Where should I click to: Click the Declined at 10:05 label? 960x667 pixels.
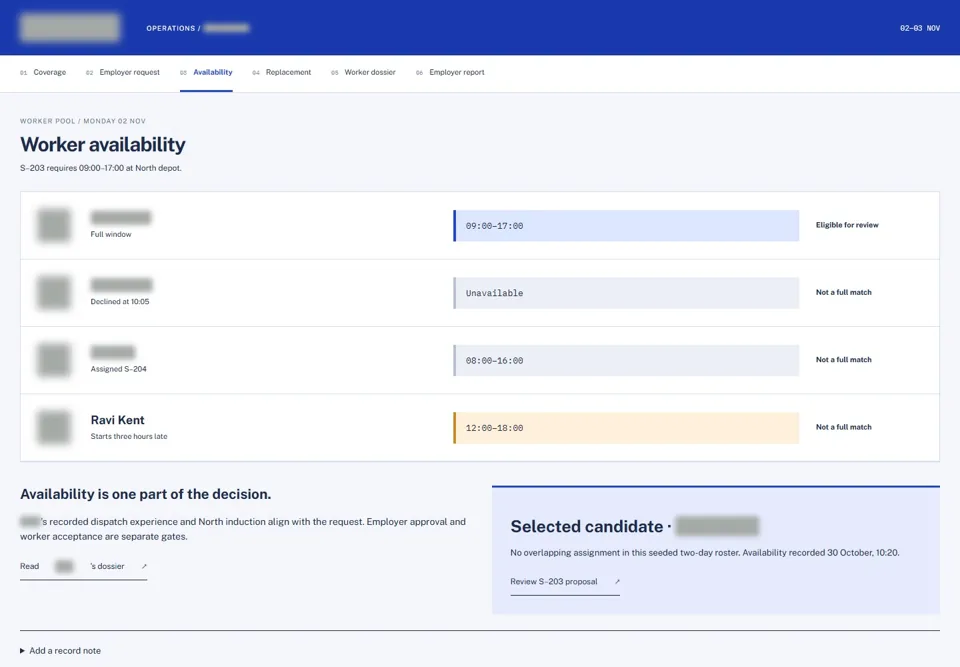(x=119, y=302)
